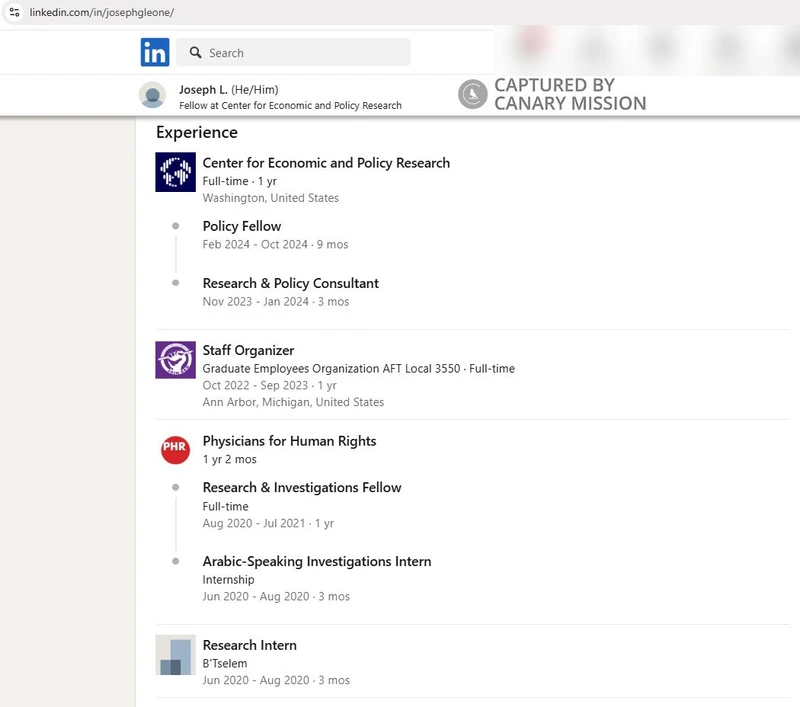Screen dimensions: 800x707
Task: Open the PHR red circle logo
Action: tap(176, 449)
